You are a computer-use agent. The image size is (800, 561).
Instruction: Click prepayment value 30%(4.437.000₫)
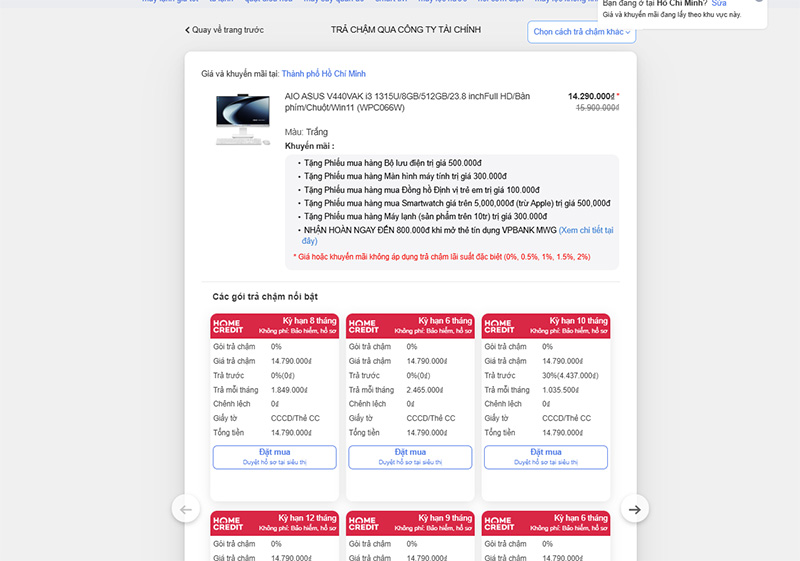(570, 376)
